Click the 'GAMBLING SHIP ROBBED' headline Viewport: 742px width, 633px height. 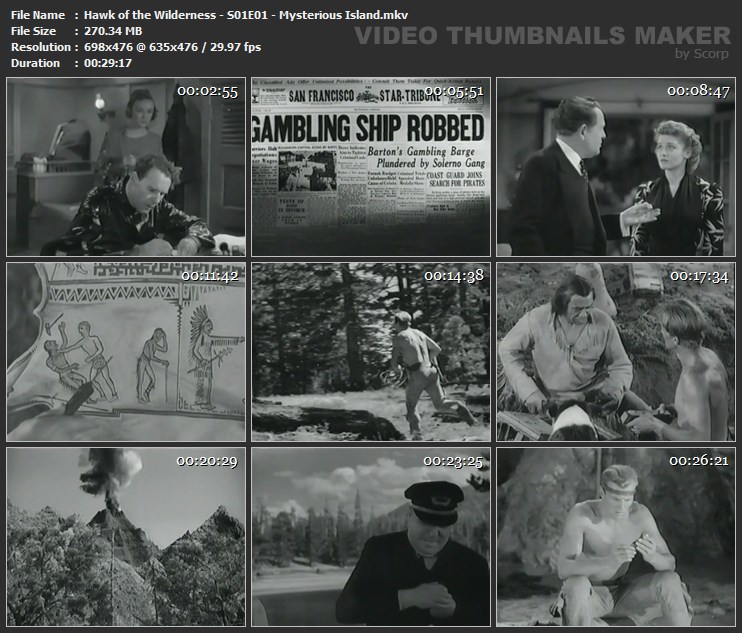point(369,128)
